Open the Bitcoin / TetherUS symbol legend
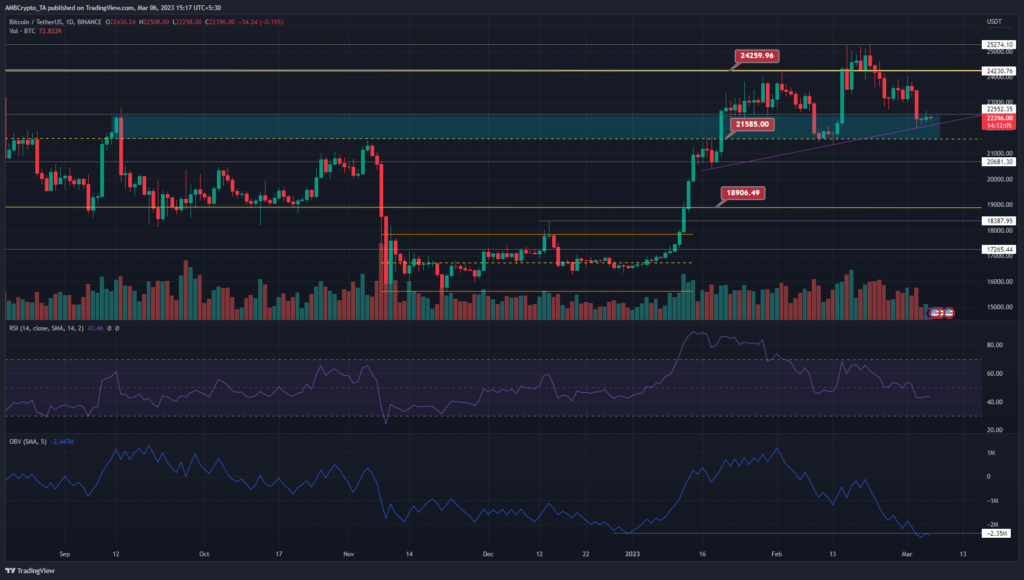 tap(38, 22)
